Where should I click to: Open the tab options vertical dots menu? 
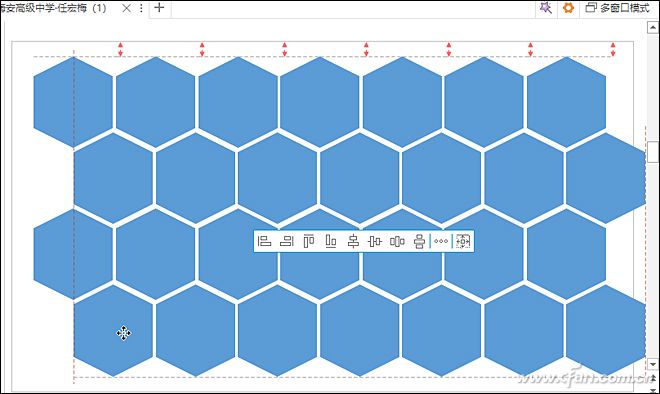coord(141,8)
